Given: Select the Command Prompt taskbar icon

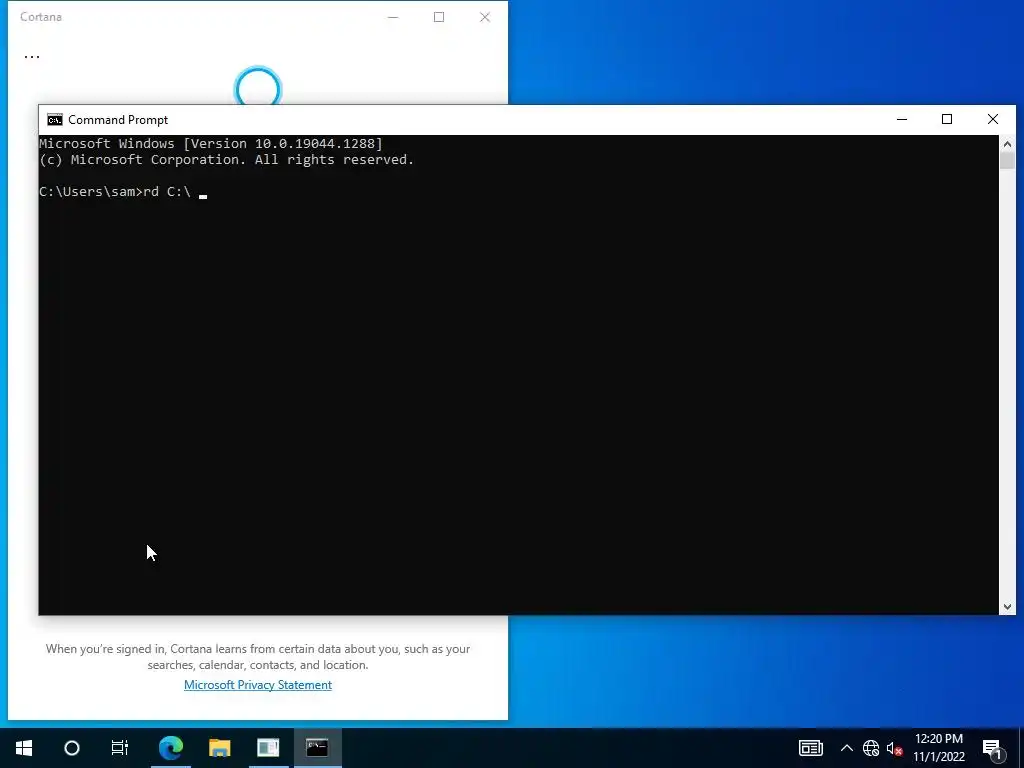Looking at the screenshot, I should point(317,748).
